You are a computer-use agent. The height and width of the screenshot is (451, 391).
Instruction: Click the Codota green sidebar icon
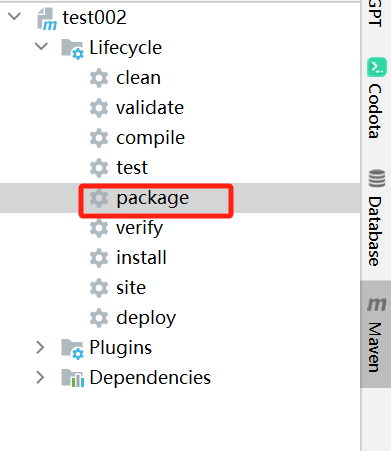click(x=377, y=67)
